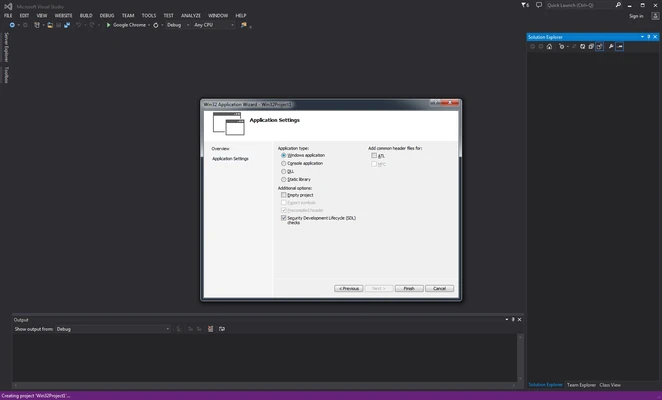Open the Overview page in the wizard sidebar
The width and height of the screenshot is (662, 400).
click(220, 149)
